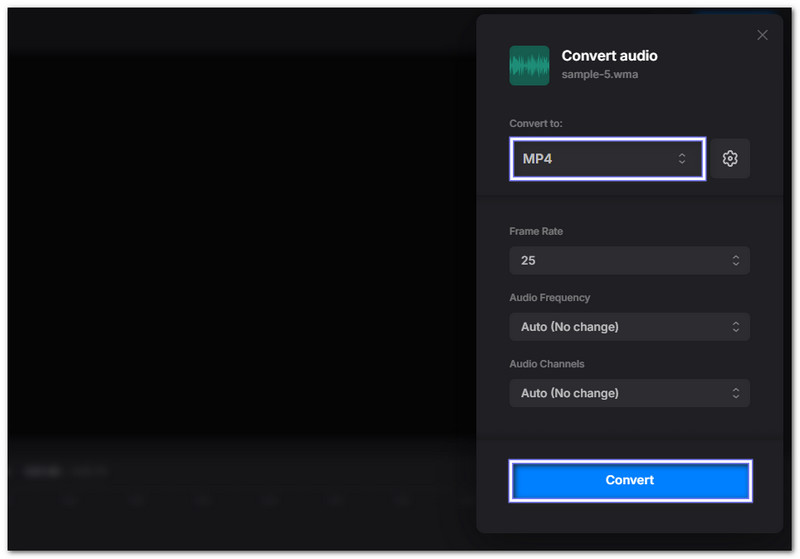Click the Frame Rate label

coord(536,231)
